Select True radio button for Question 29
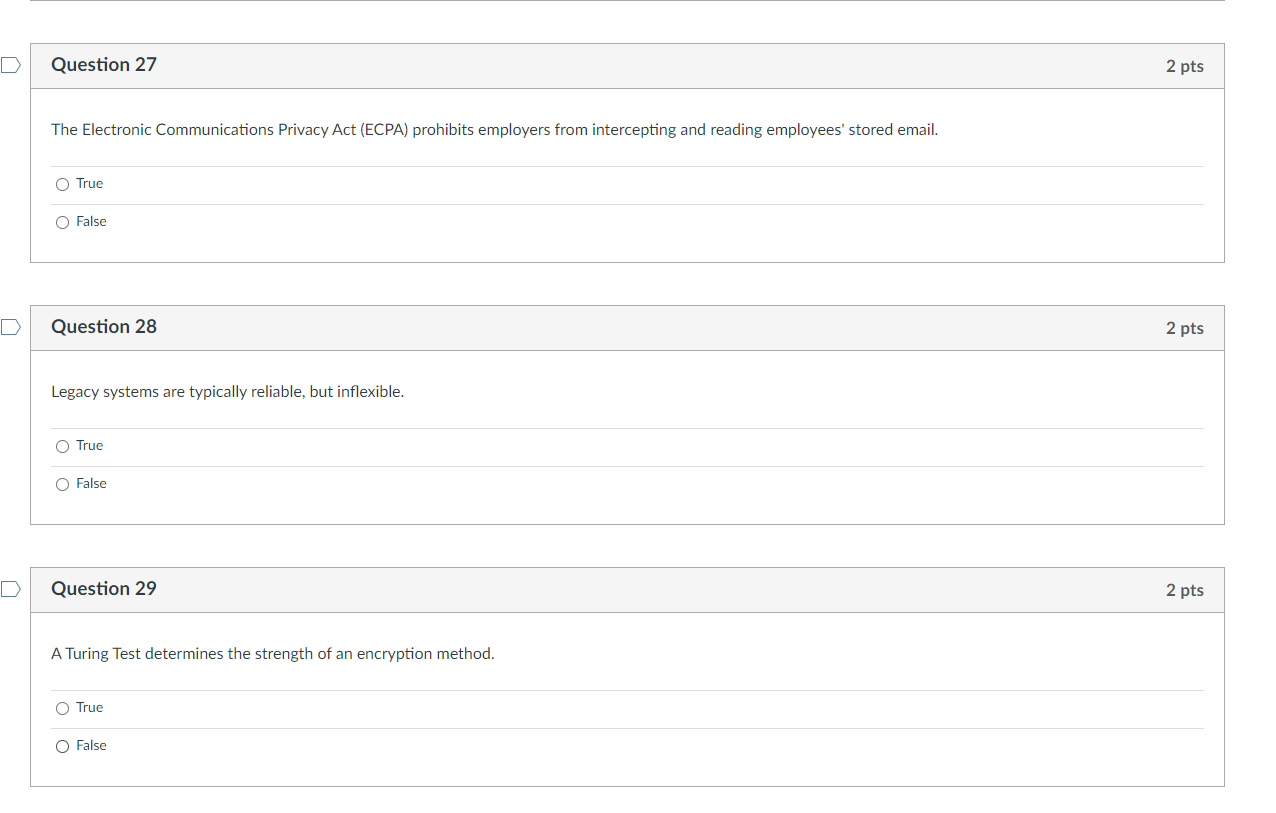 coord(63,708)
